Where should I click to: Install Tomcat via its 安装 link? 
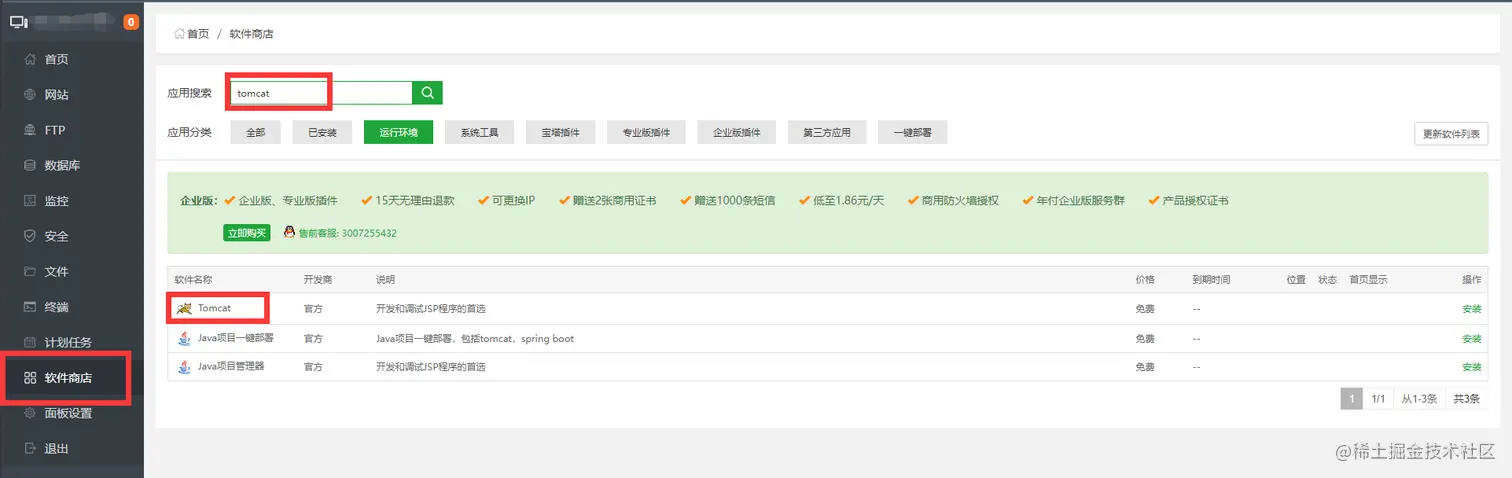coord(1471,309)
